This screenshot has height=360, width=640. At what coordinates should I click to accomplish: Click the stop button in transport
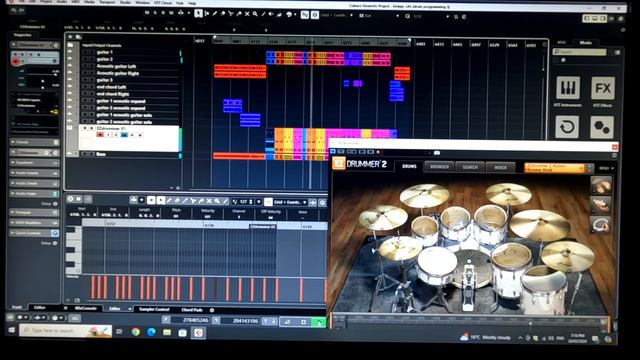(304, 322)
